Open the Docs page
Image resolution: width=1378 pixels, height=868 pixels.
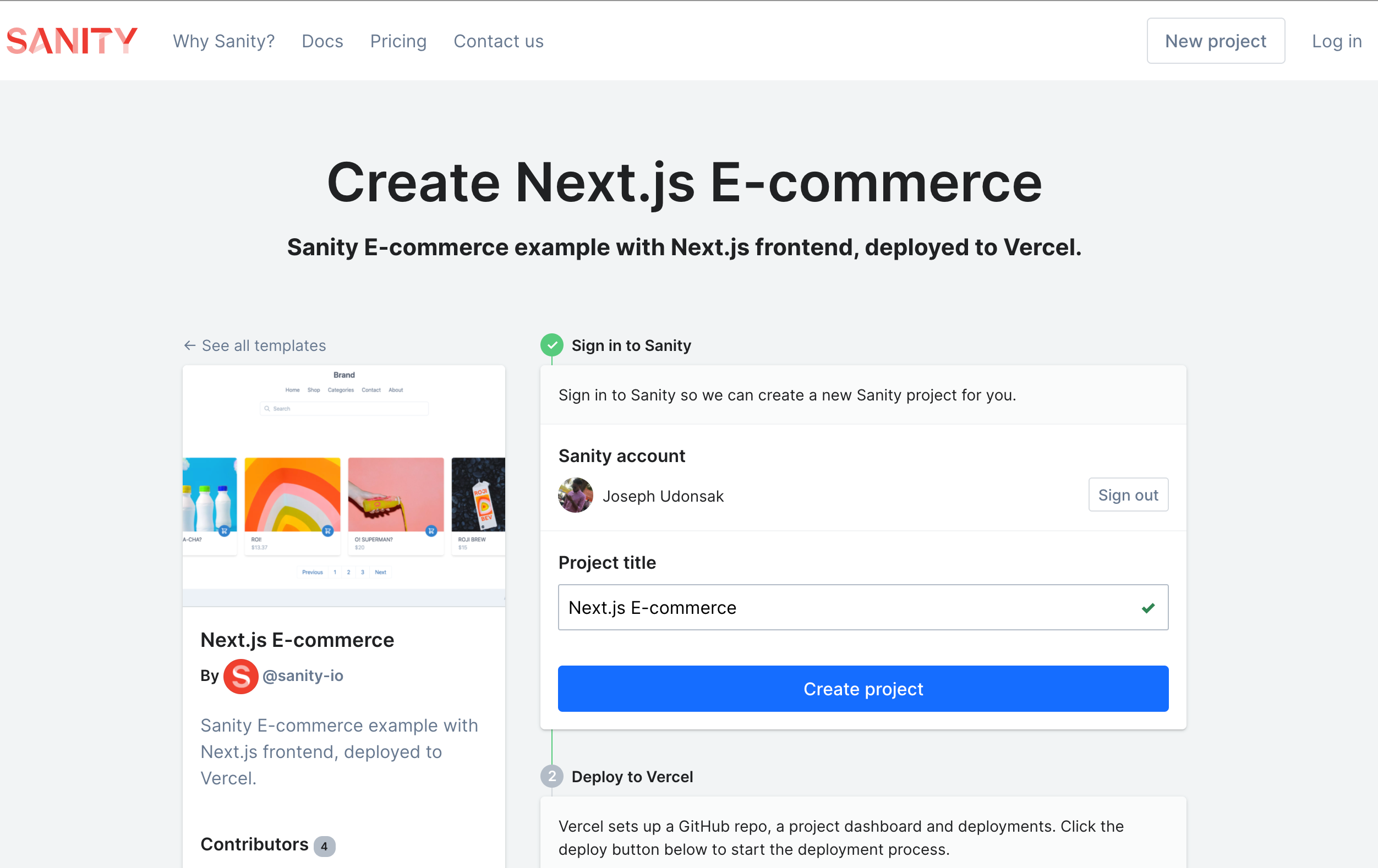pyautogui.click(x=322, y=41)
